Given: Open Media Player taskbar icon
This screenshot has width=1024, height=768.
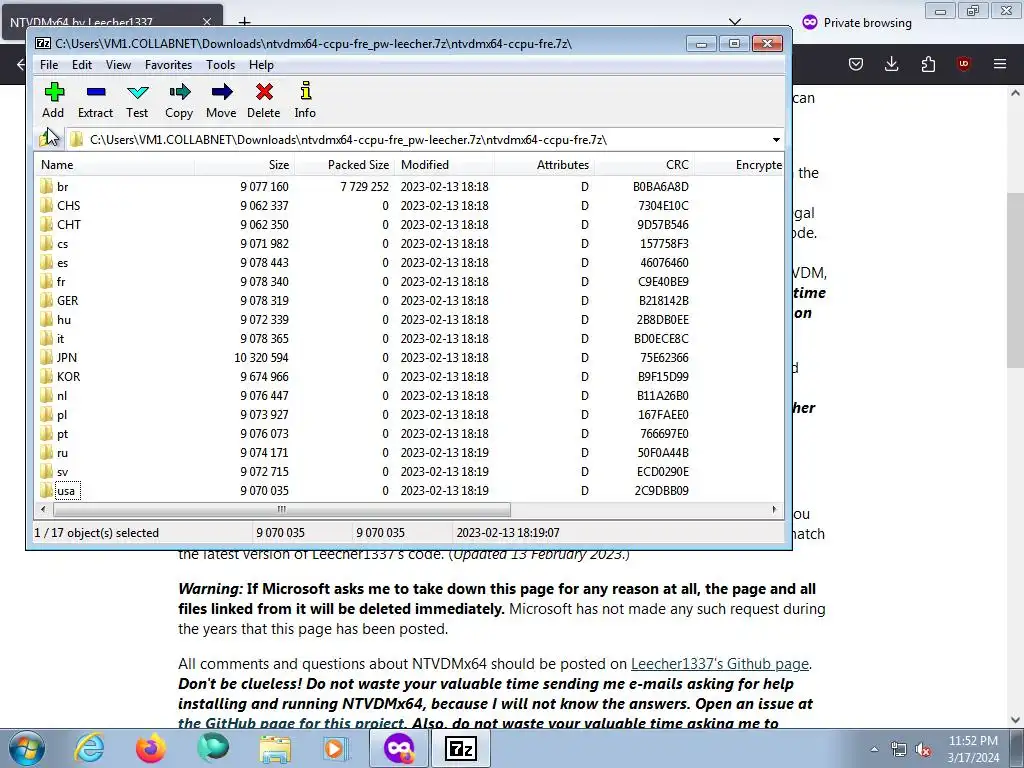Looking at the screenshot, I should 336,748.
